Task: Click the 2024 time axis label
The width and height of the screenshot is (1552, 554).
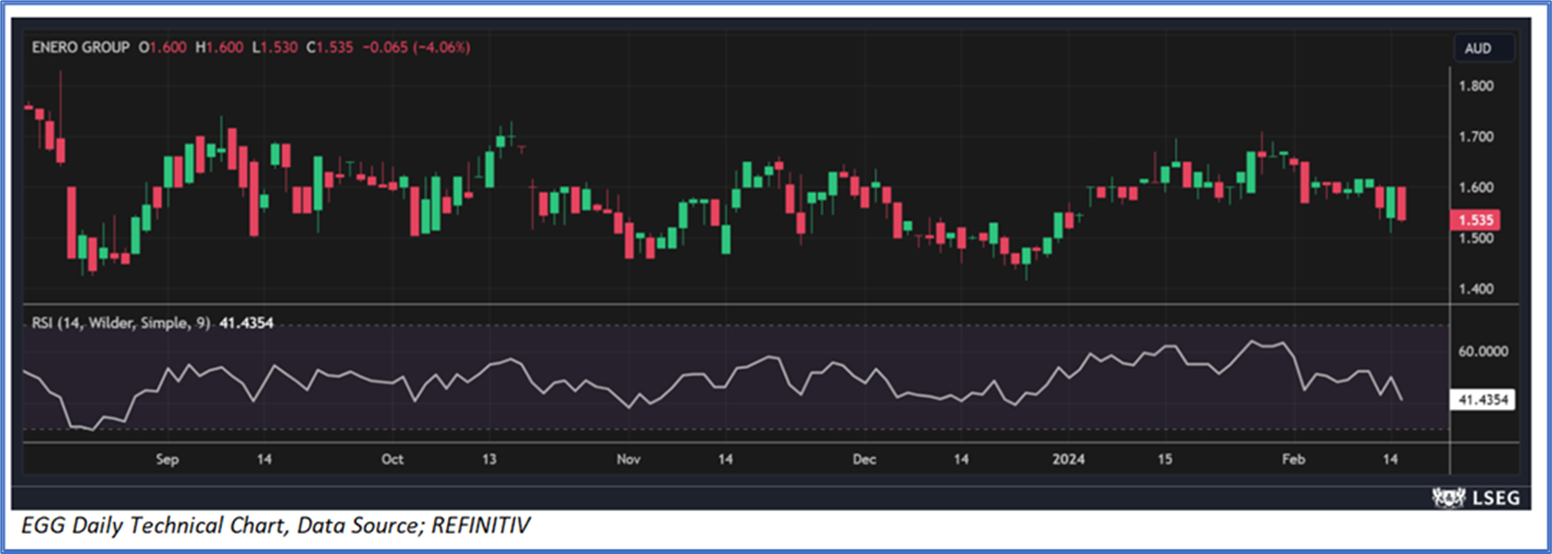Action: [1069, 459]
